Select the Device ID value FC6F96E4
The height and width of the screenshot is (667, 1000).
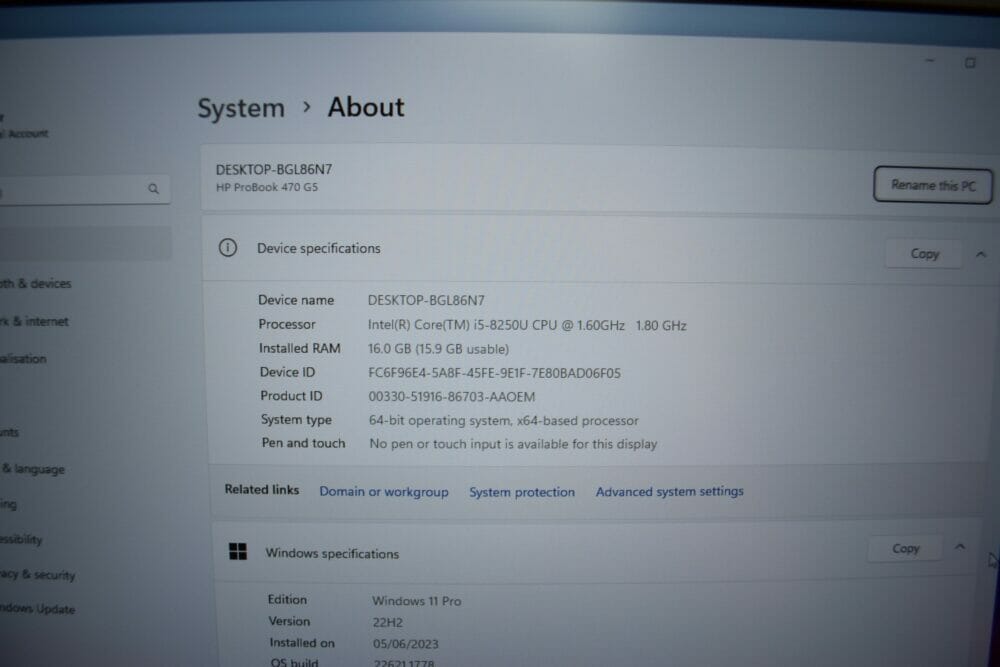494,373
